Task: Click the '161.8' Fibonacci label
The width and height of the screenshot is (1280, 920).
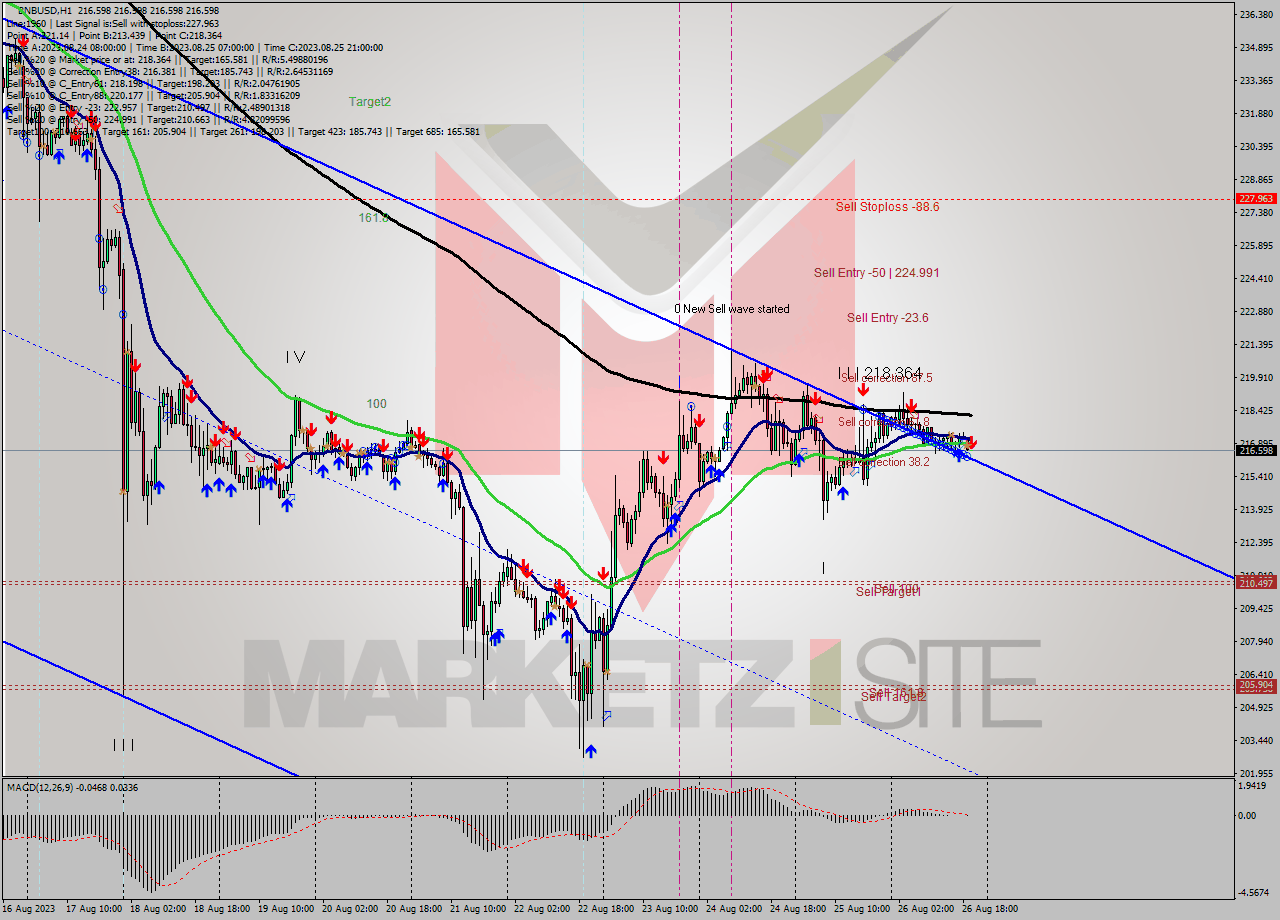Action: (374, 217)
